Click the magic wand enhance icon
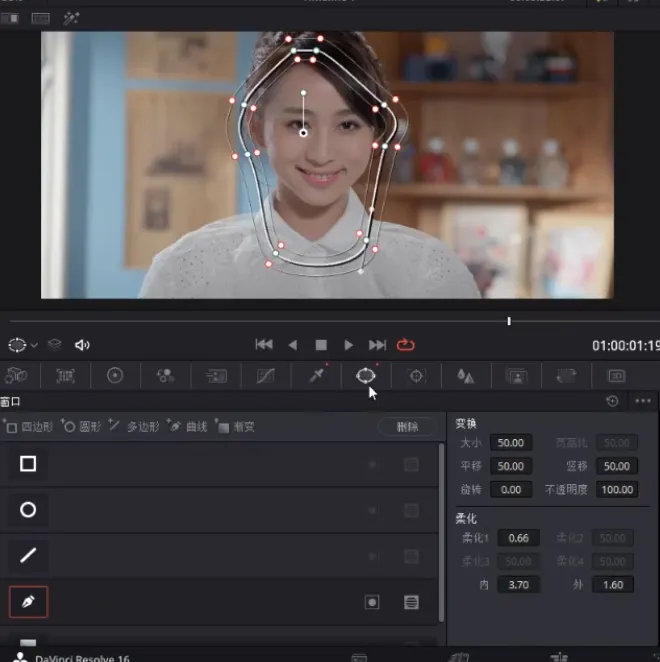This screenshot has width=660, height=662. click(x=71, y=18)
